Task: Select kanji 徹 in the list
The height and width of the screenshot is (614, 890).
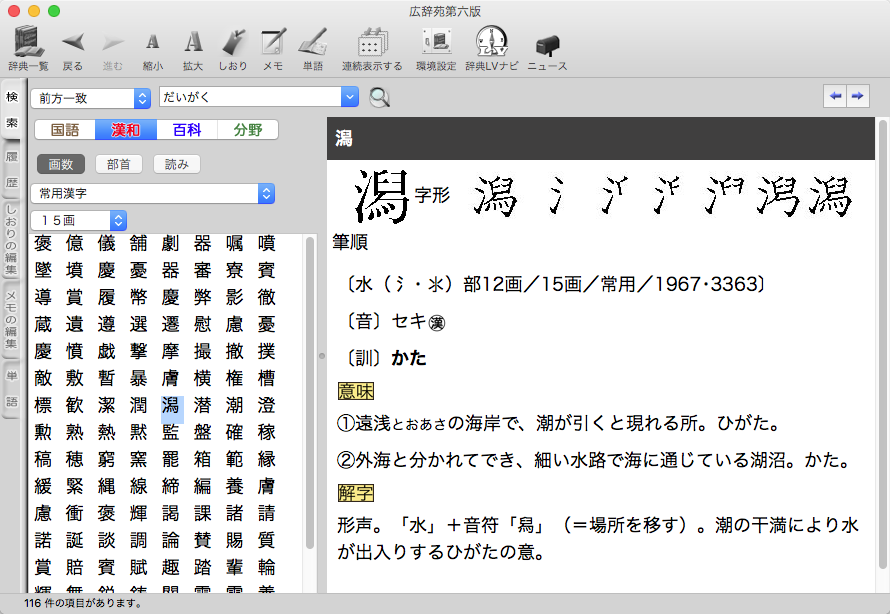Action: point(266,297)
